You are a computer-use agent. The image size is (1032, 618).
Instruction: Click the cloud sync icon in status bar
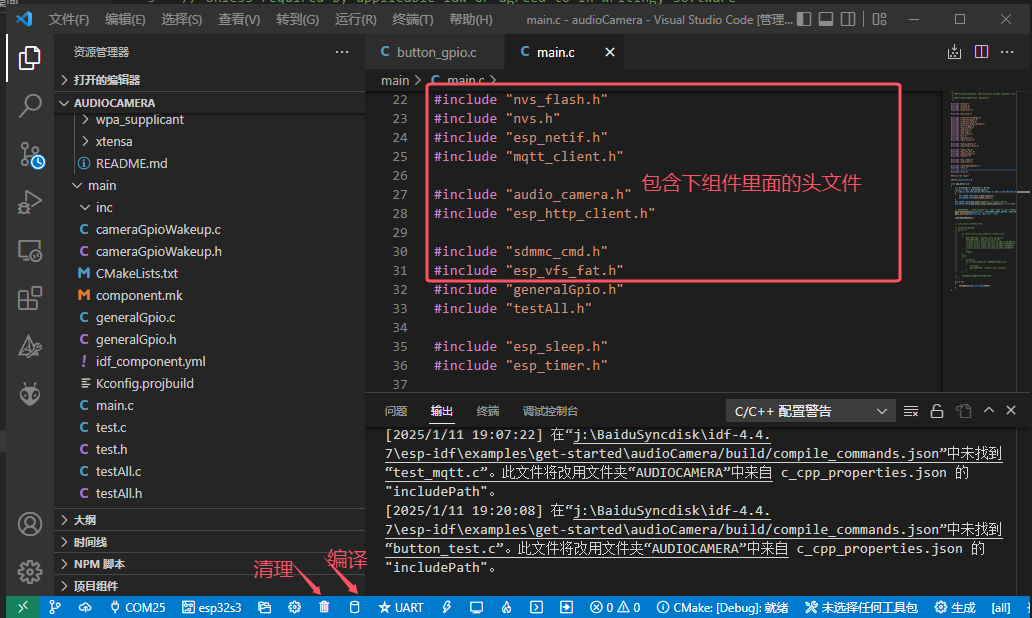pos(85,607)
